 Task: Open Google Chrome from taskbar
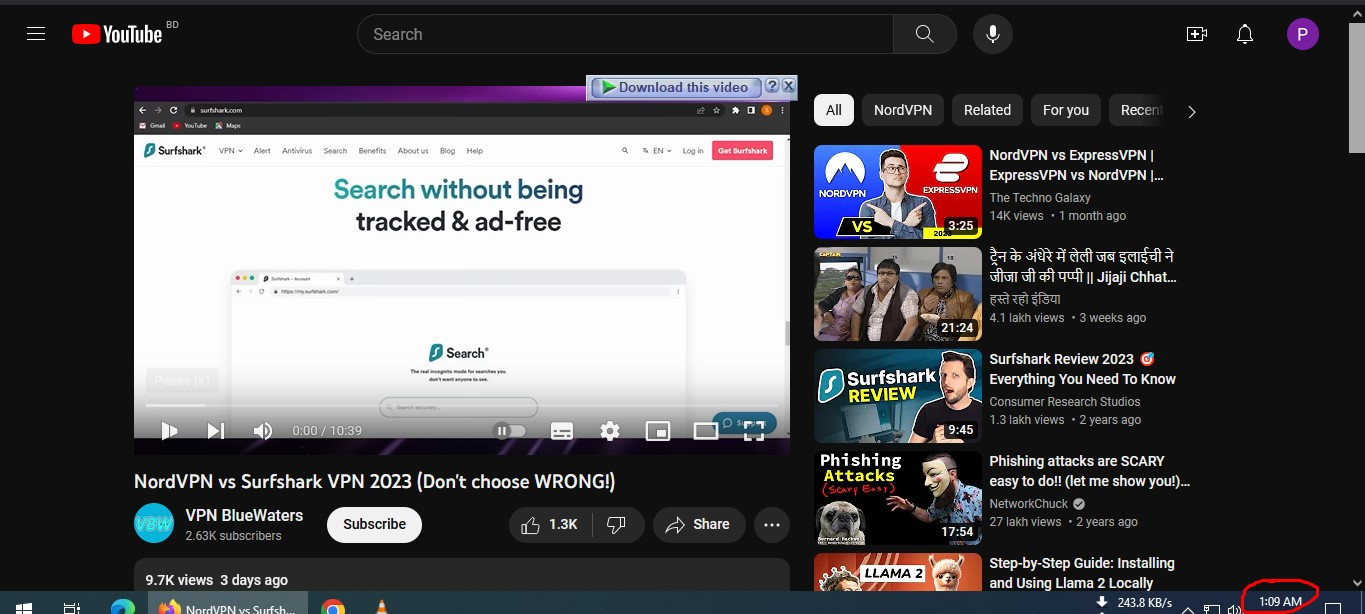pyautogui.click(x=333, y=607)
